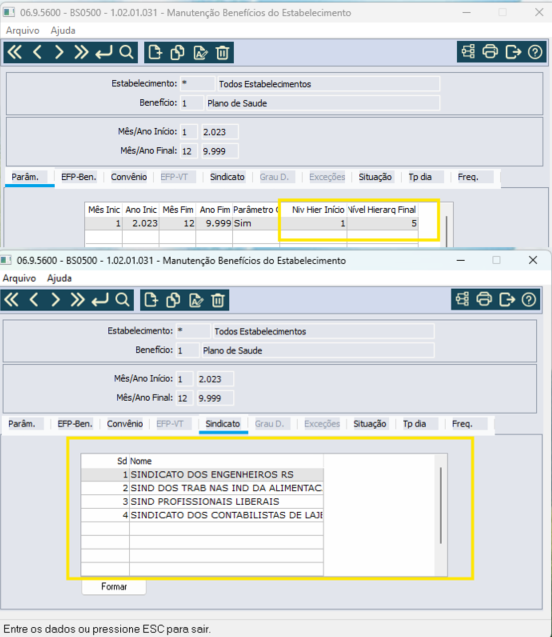Hierarchy icon in back window toolbar

[468, 52]
